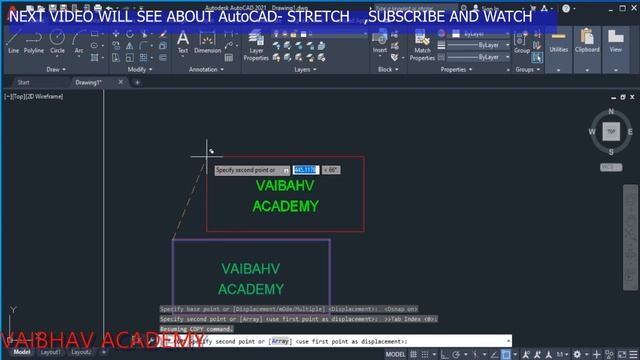Image resolution: width=640 pixels, height=360 pixels.
Task: Select the Arc tool
Action: pos(78,42)
